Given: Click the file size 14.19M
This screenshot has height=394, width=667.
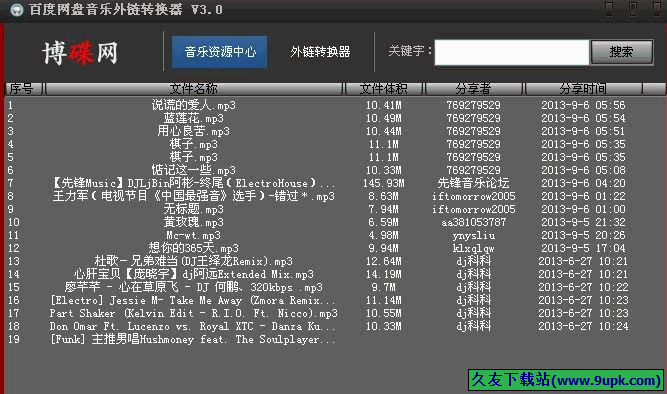Looking at the screenshot, I should pos(384,274).
